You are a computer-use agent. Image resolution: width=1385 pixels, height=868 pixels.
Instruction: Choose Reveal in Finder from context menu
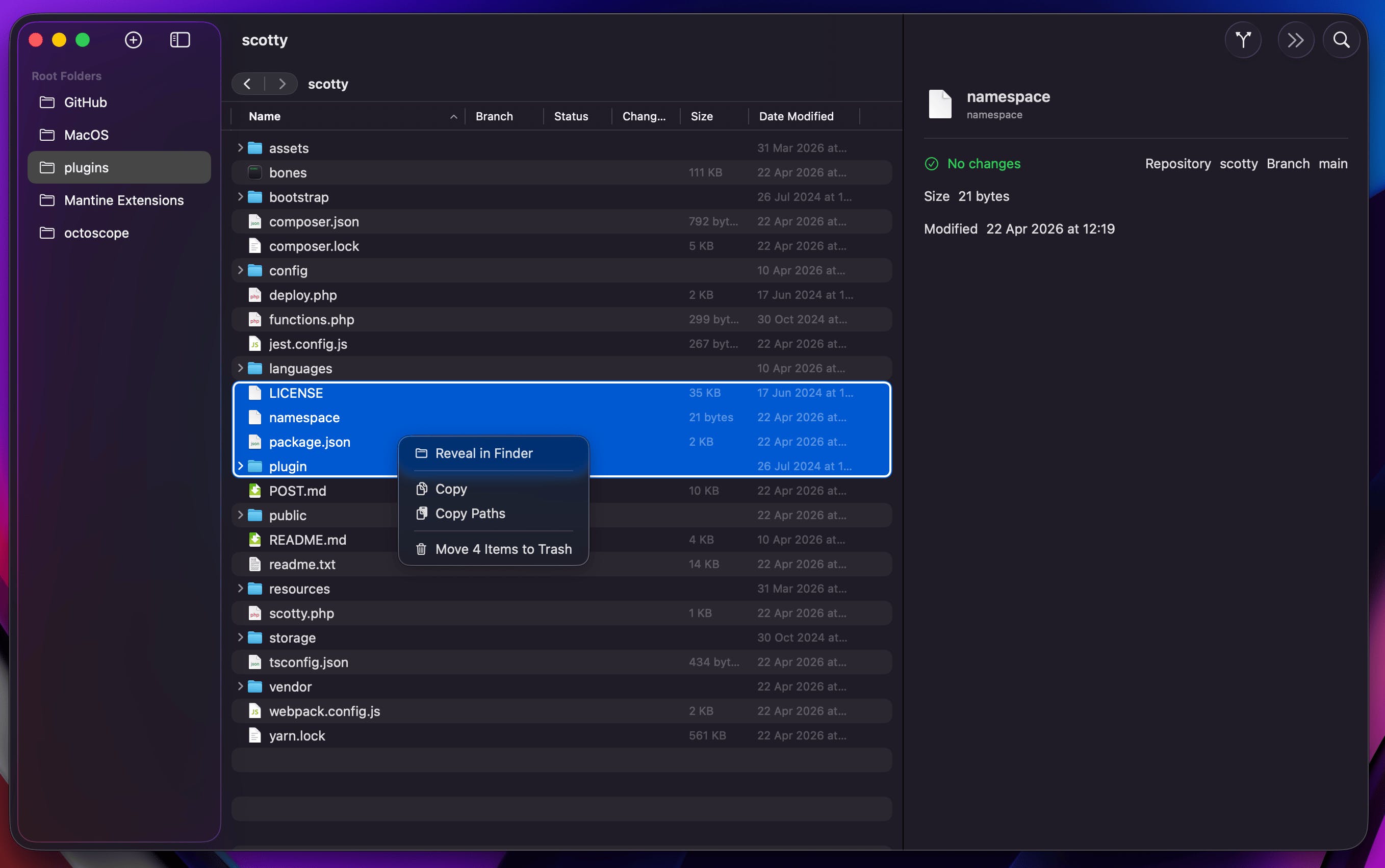pos(484,453)
